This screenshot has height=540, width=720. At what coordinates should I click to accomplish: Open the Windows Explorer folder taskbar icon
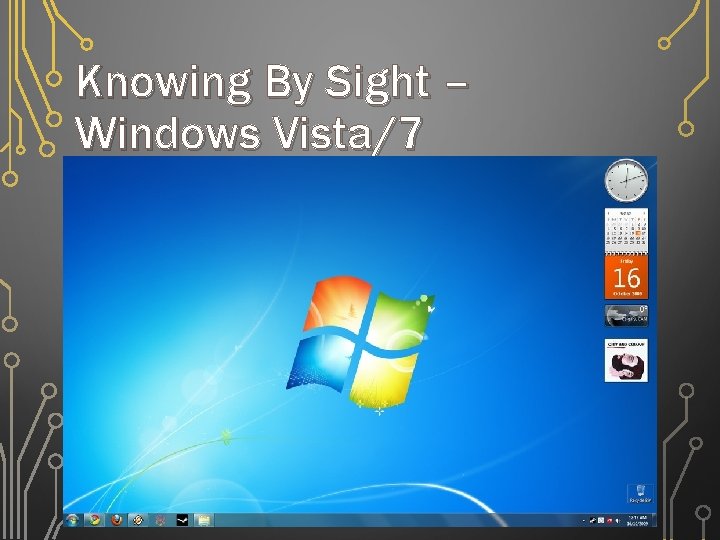click(204, 520)
